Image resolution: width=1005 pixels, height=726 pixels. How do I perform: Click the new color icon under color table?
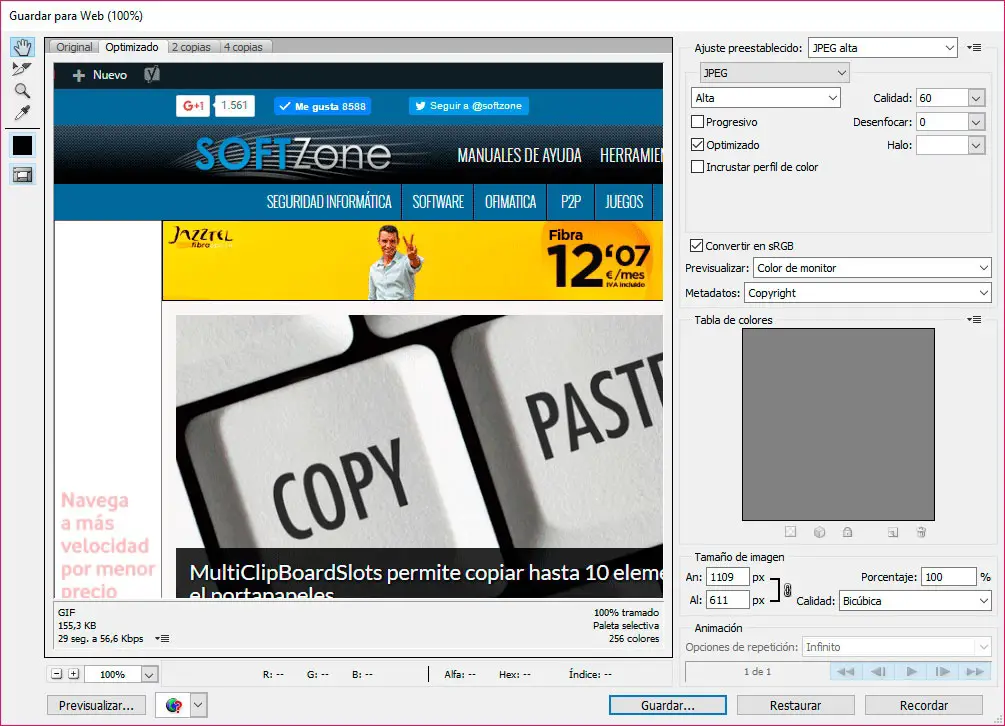[x=893, y=532]
